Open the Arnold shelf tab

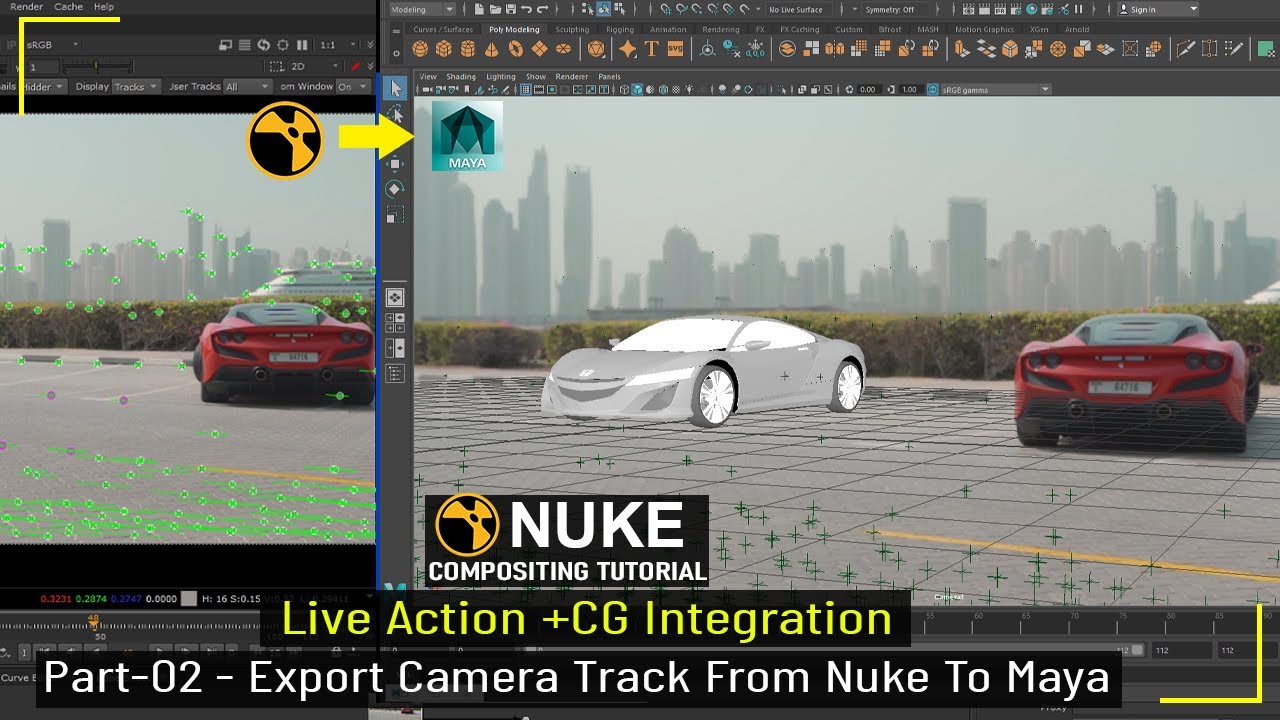click(1077, 30)
